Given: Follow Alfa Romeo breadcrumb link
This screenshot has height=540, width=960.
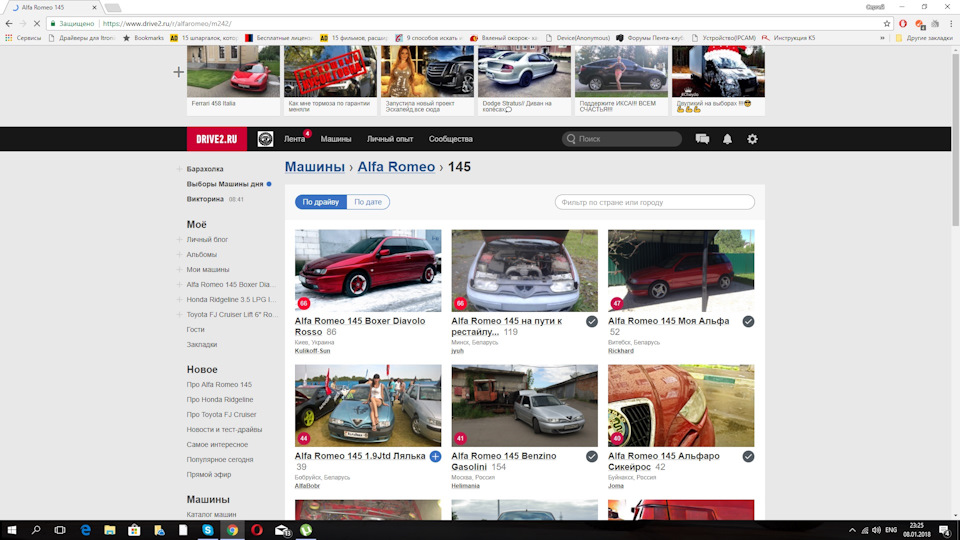Looking at the screenshot, I should coord(396,167).
